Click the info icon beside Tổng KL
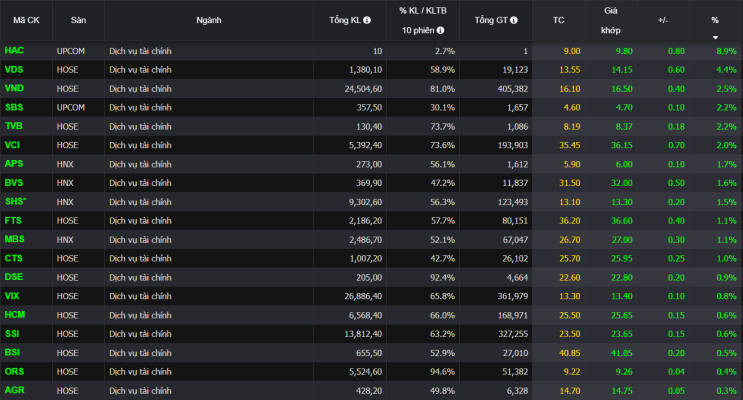 click(367, 20)
